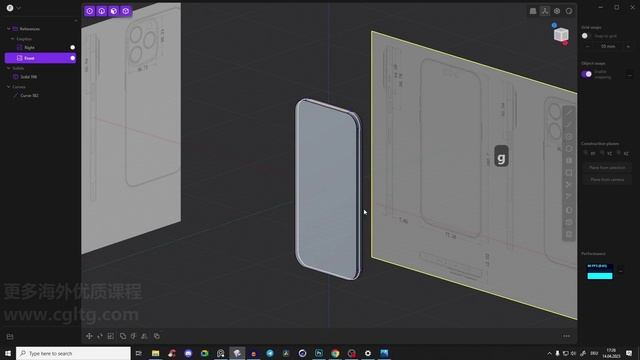Image resolution: width=640 pixels, height=360 pixels.
Task: Increase grid size with plus button
Action: (x=628, y=47)
